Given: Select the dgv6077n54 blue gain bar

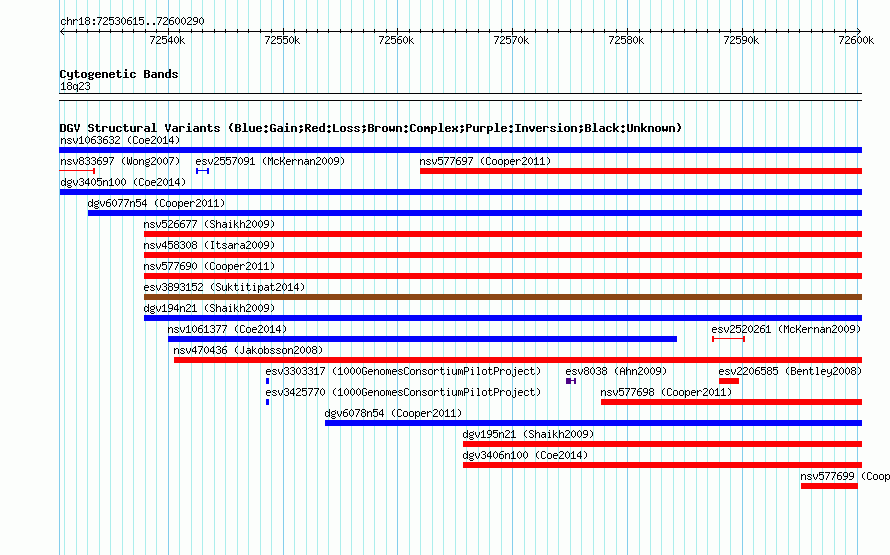Looking at the screenshot, I should pyautogui.click(x=475, y=213).
